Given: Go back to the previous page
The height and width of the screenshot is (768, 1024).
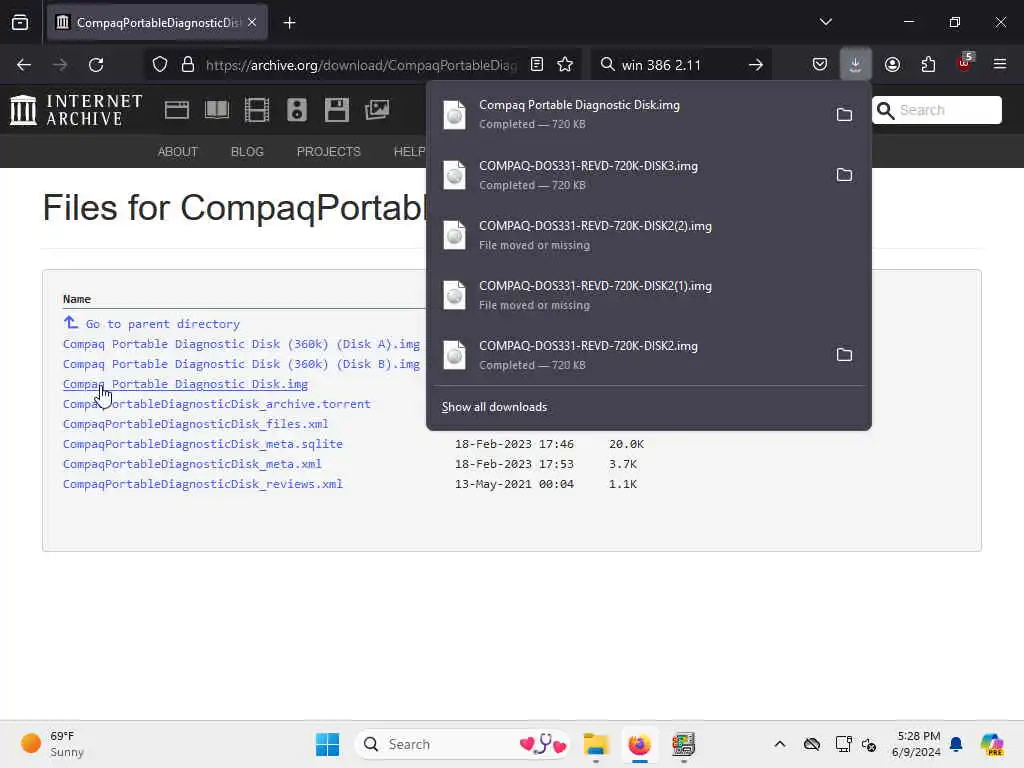Looking at the screenshot, I should tap(24, 65).
